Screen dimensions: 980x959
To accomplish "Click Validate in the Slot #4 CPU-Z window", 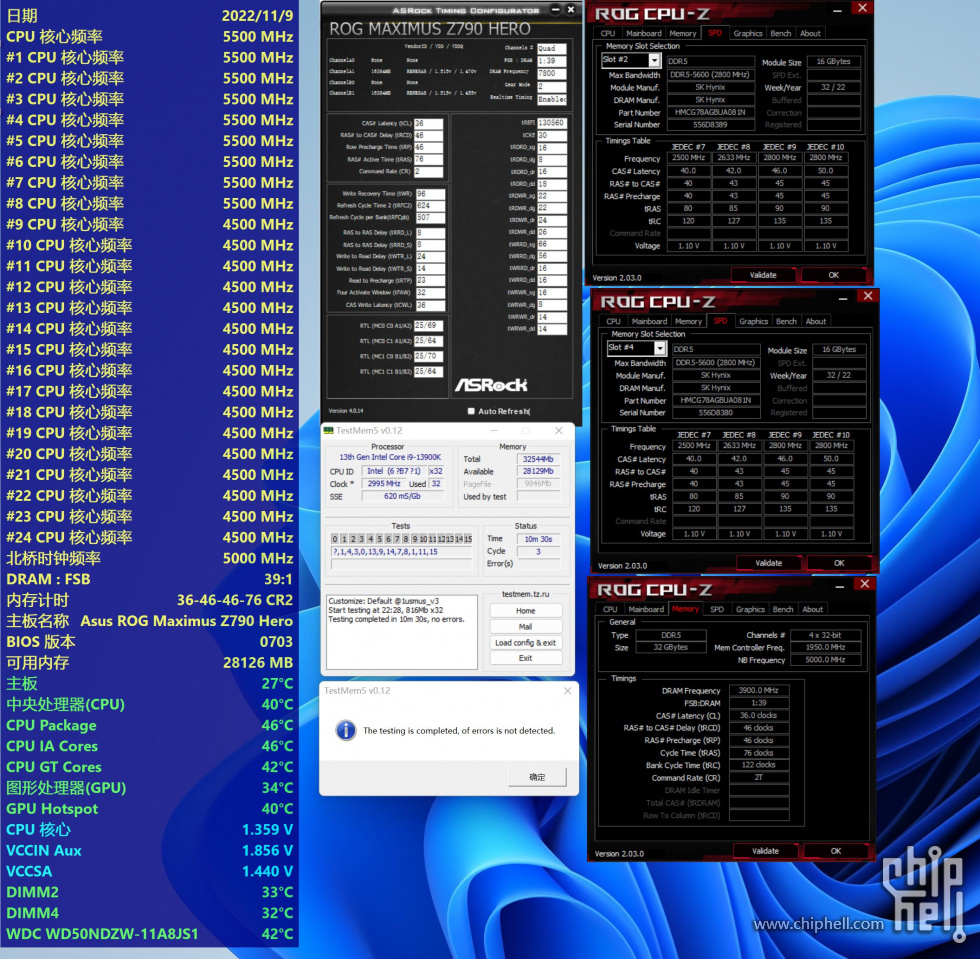I will (x=769, y=563).
